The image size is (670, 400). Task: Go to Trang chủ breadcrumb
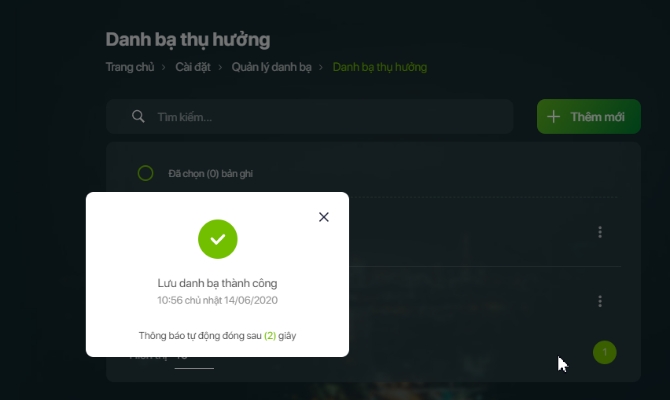pos(130,67)
